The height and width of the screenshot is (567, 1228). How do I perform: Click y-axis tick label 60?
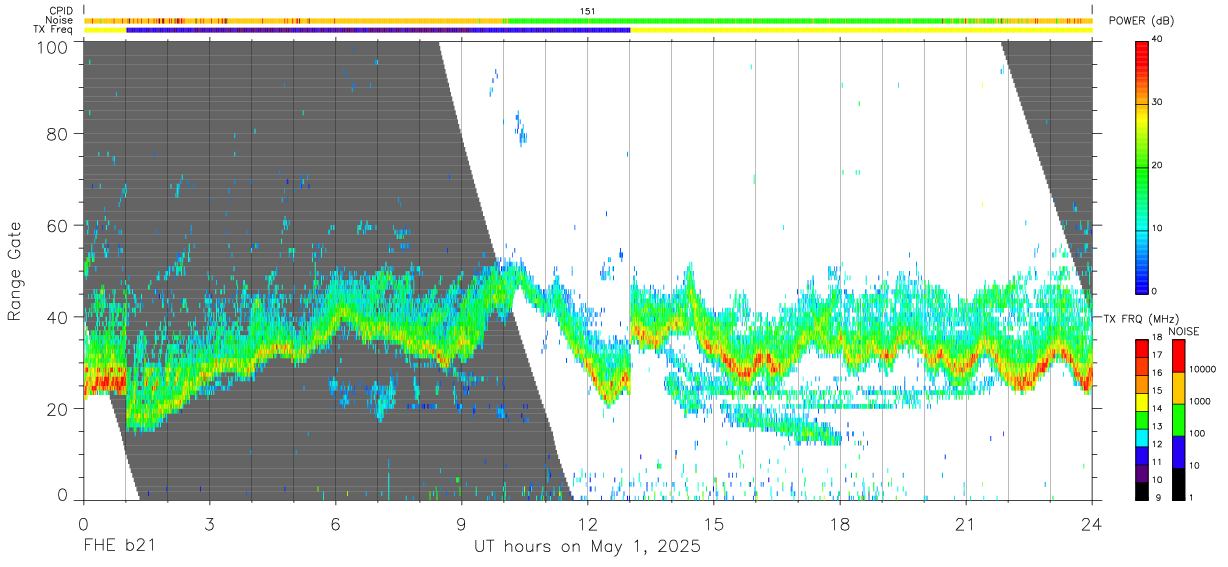[58, 225]
